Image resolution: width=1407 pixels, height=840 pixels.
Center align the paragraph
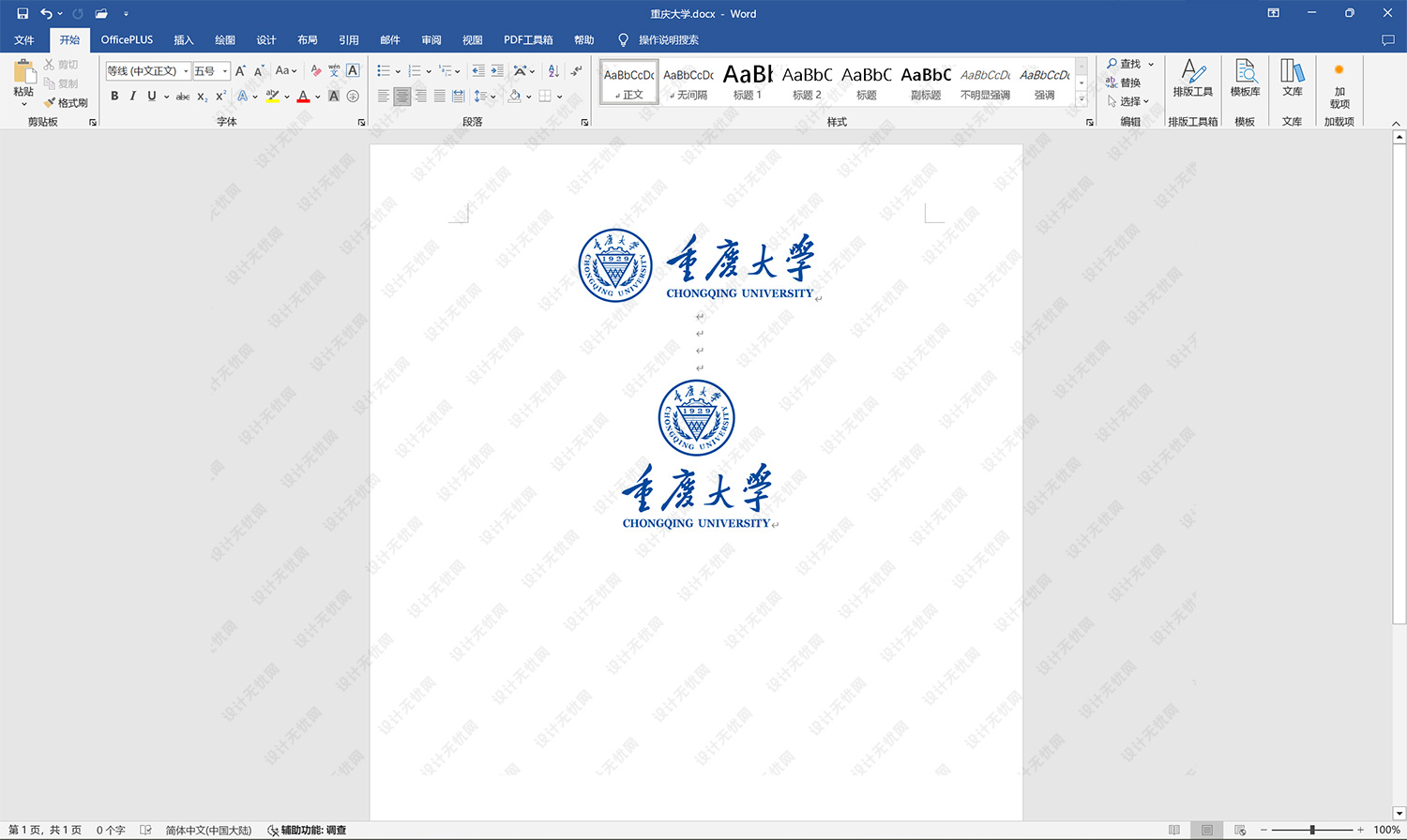tap(402, 96)
